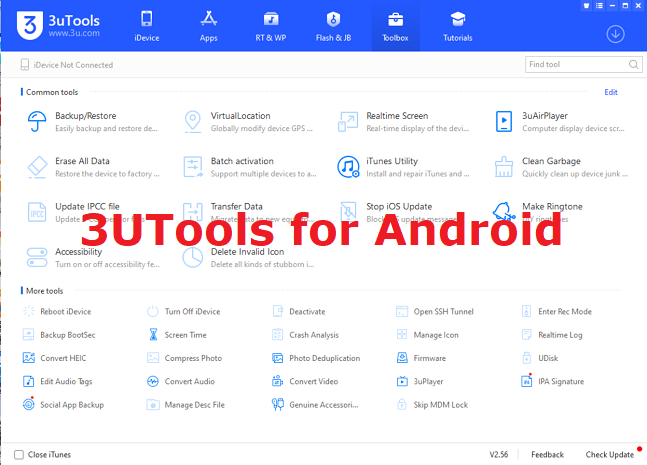Click the Manage Icon label

[x=436, y=335]
